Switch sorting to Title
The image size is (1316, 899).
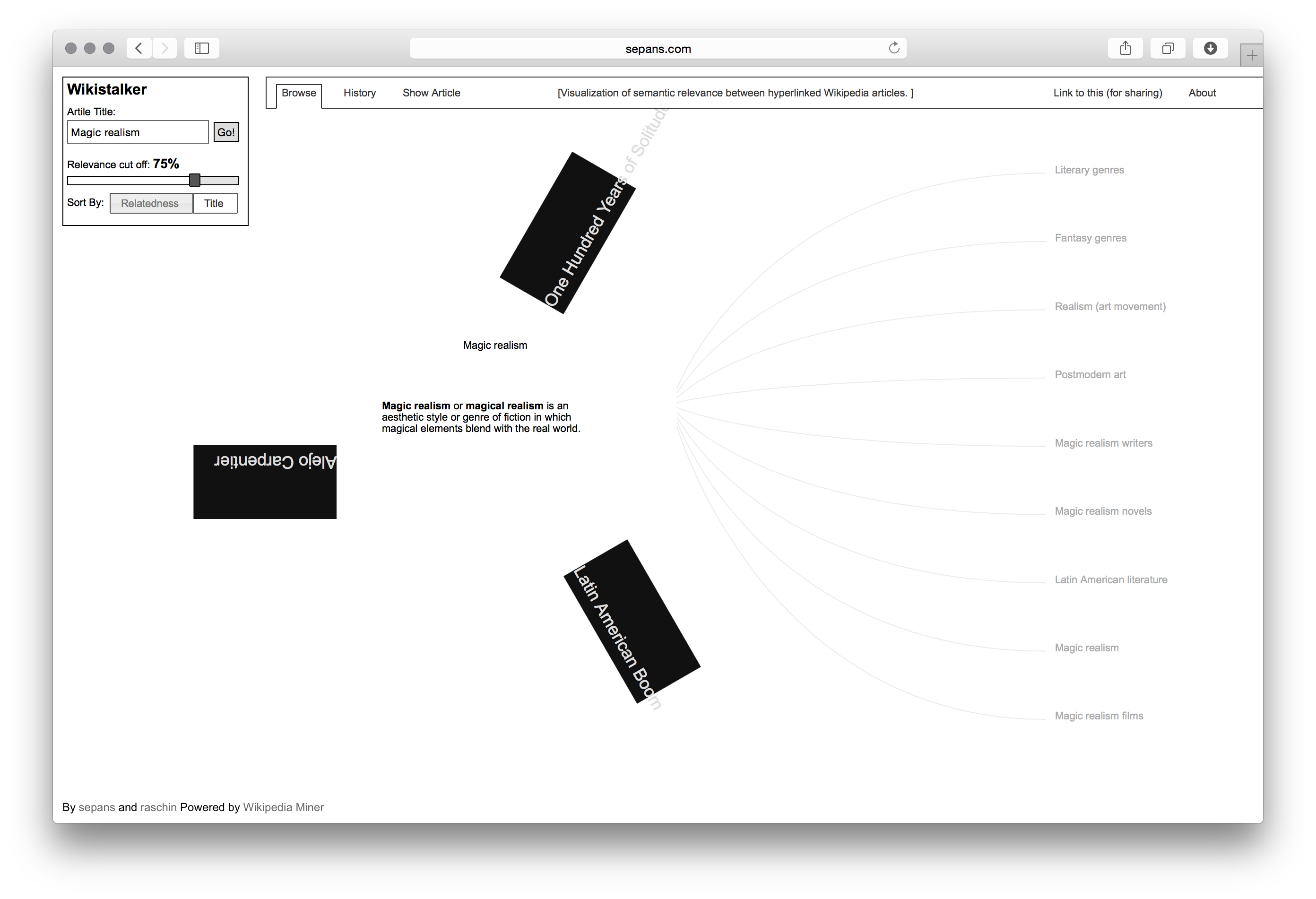[x=215, y=203]
